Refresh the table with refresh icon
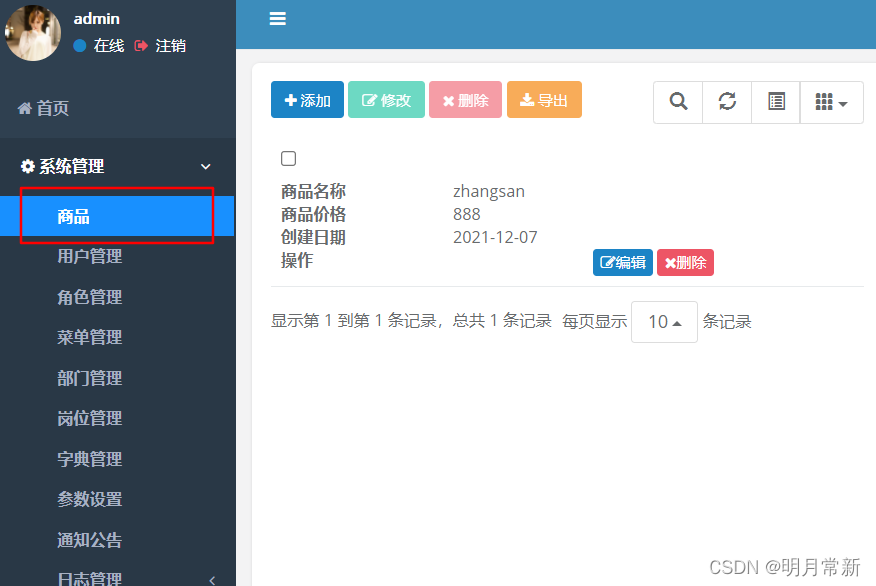Screen dimensions: 876x586 click(x=727, y=102)
